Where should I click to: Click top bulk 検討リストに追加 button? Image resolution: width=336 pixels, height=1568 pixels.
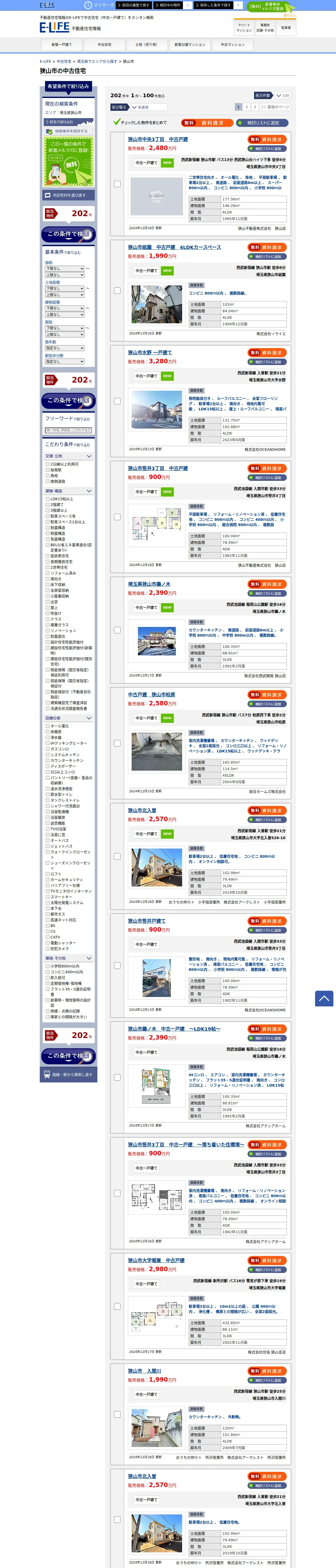point(262,123)
